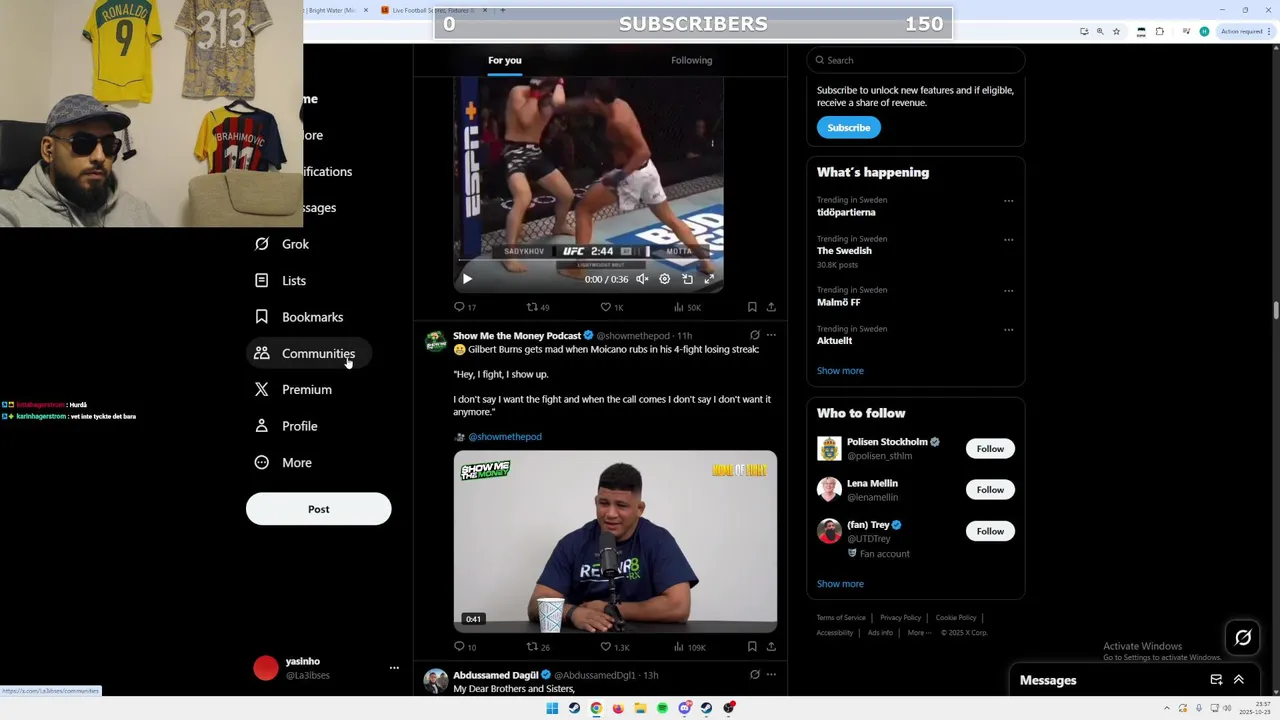Open Show Me the Money Podcast profile name
This screenshot has height=720, width=1280.
point(517,336)
